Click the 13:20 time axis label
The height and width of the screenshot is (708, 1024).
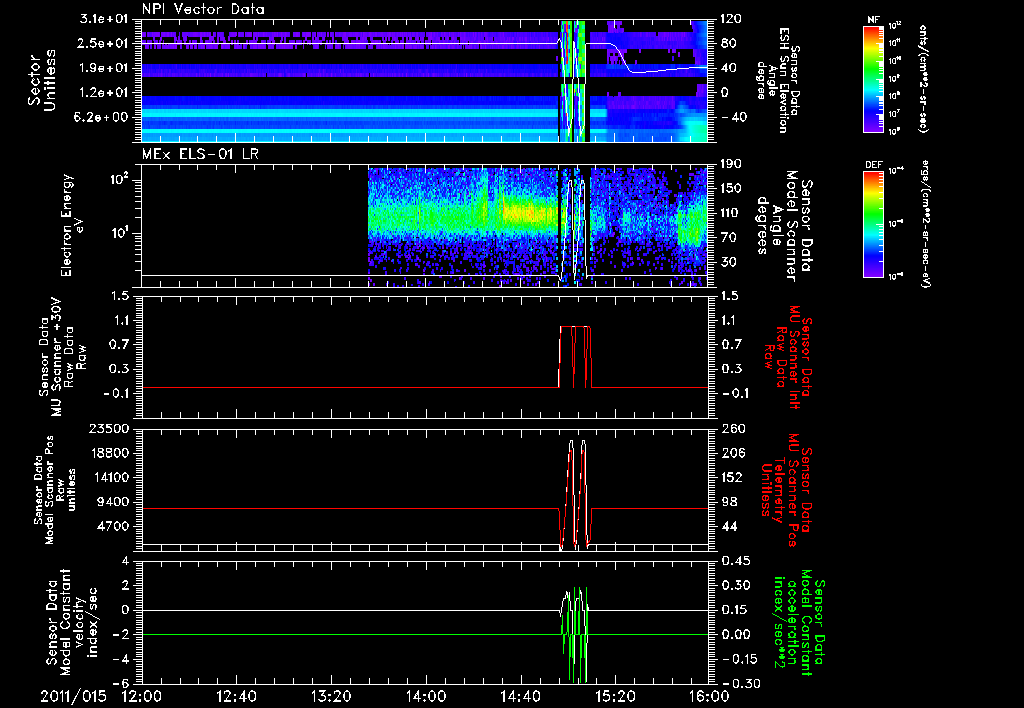[331, 695]
